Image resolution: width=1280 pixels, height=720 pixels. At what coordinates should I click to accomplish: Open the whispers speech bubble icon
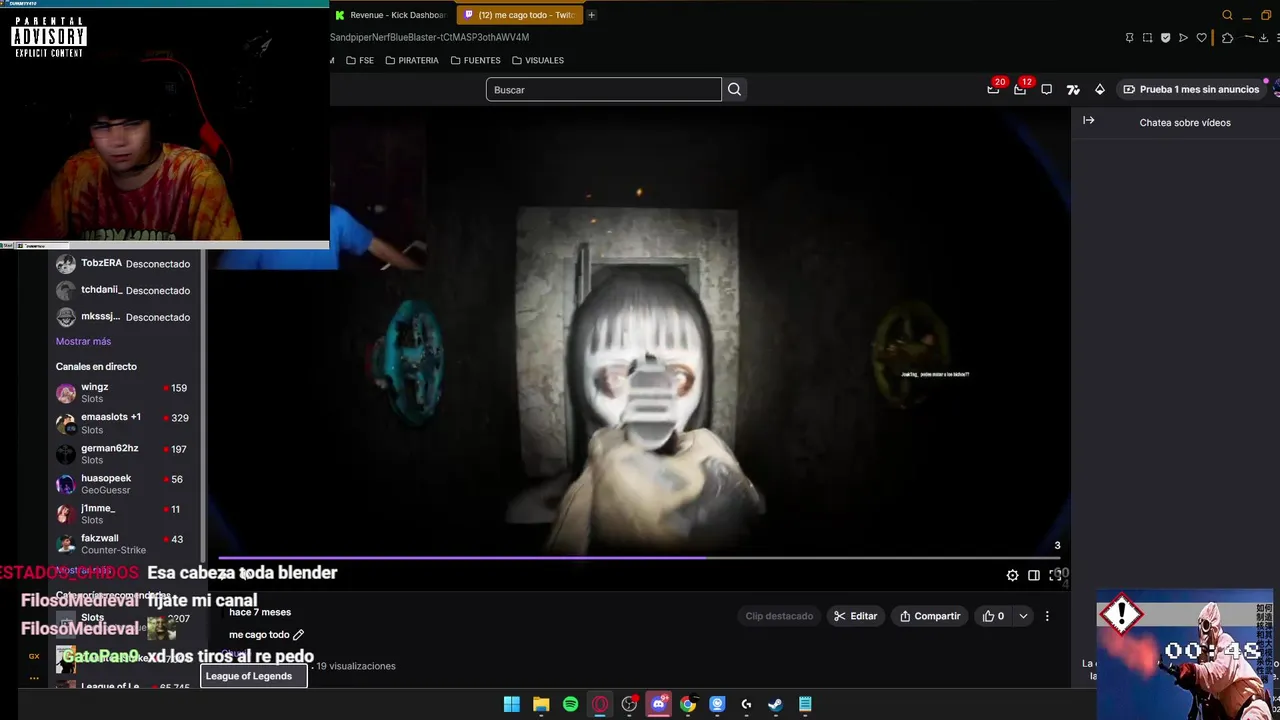tap(1046, 89)
